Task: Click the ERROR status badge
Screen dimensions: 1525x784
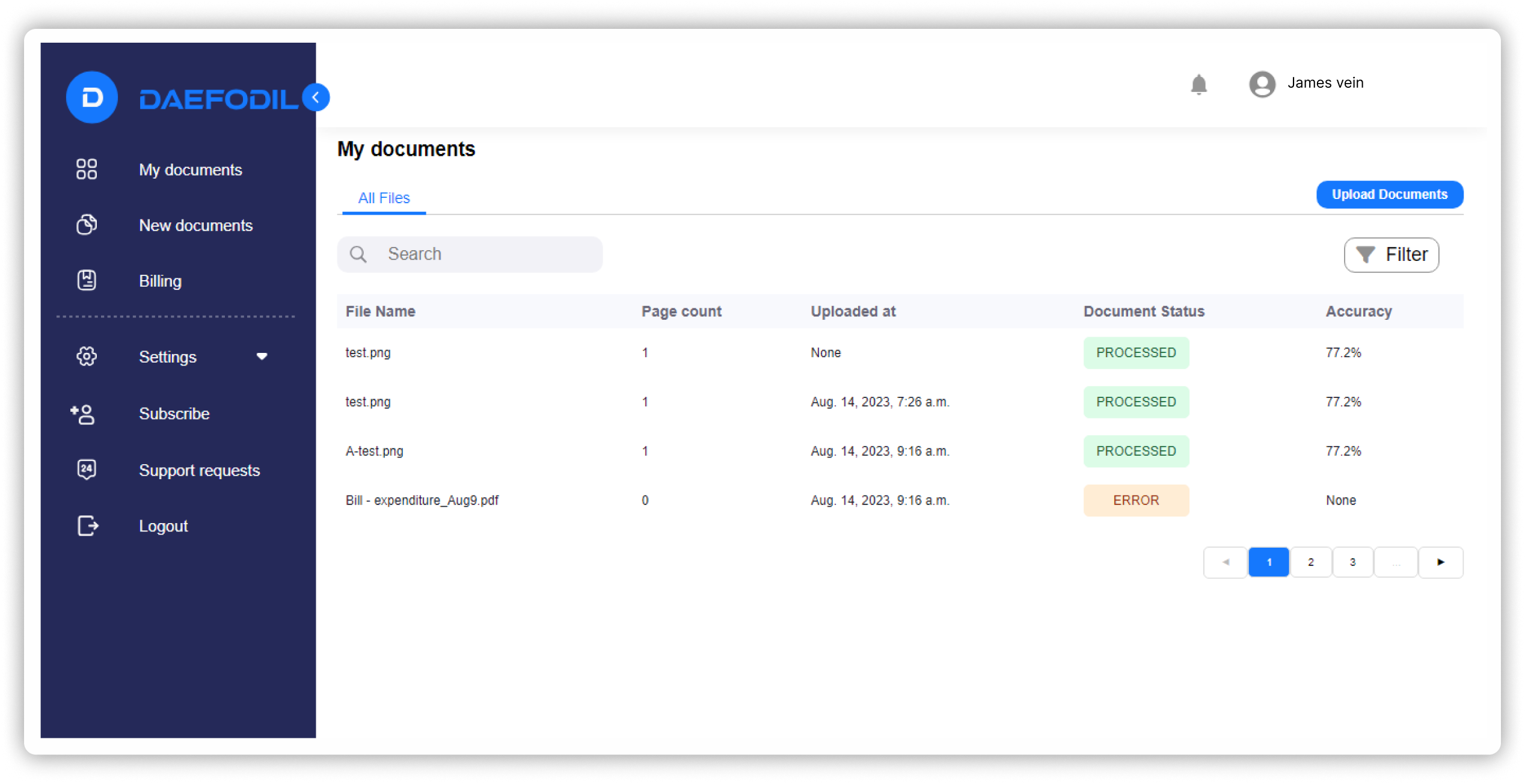Action: click(1135, 500)
